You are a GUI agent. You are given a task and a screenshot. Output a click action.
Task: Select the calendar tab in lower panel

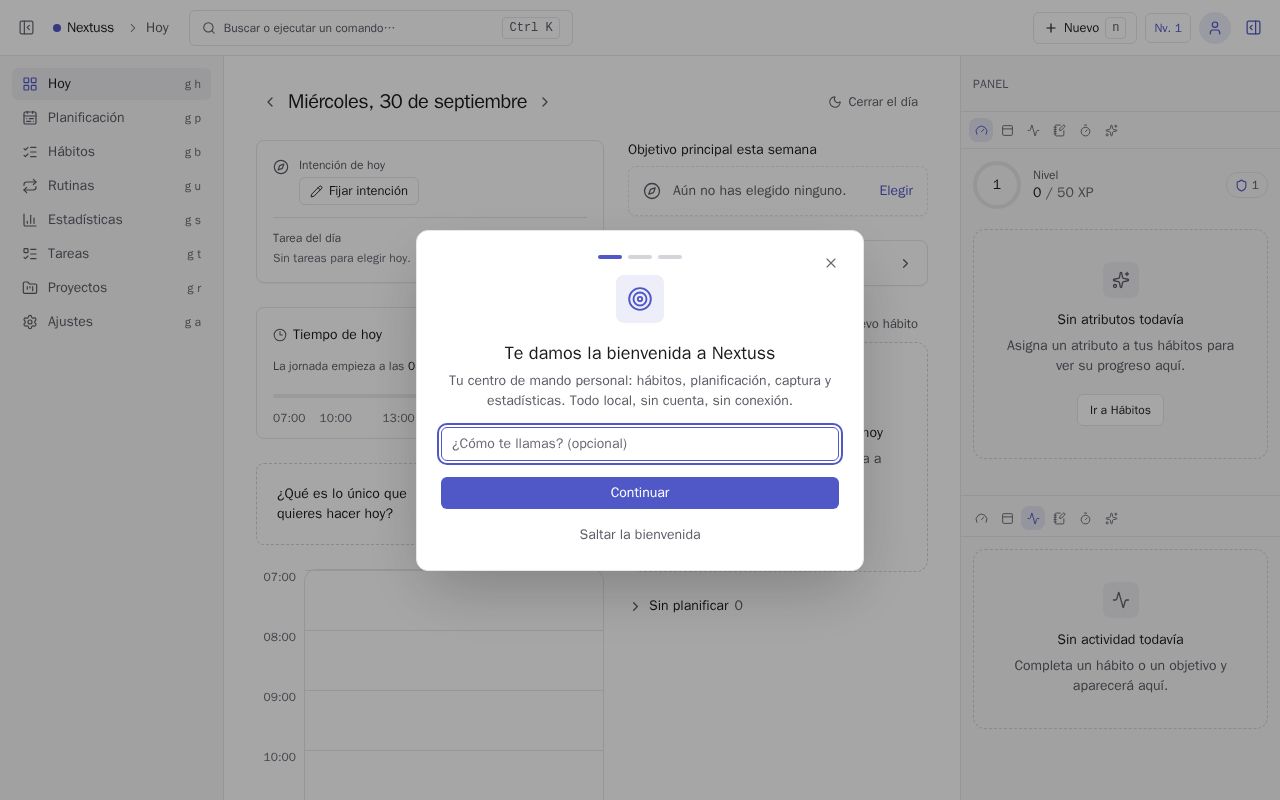point(1007,518)
